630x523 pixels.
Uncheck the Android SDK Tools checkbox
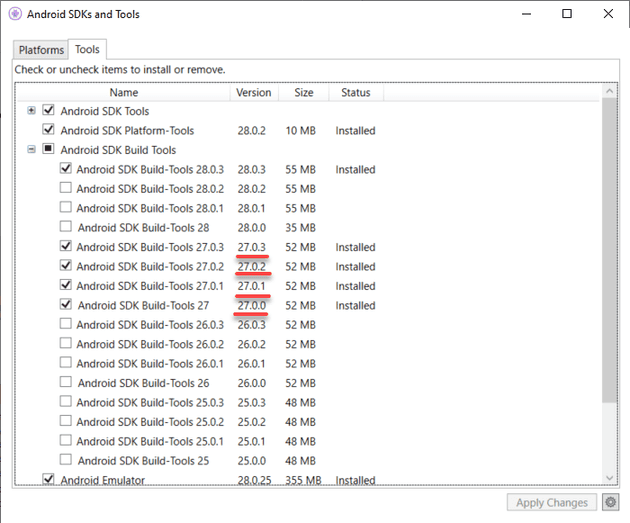[48, 110]
